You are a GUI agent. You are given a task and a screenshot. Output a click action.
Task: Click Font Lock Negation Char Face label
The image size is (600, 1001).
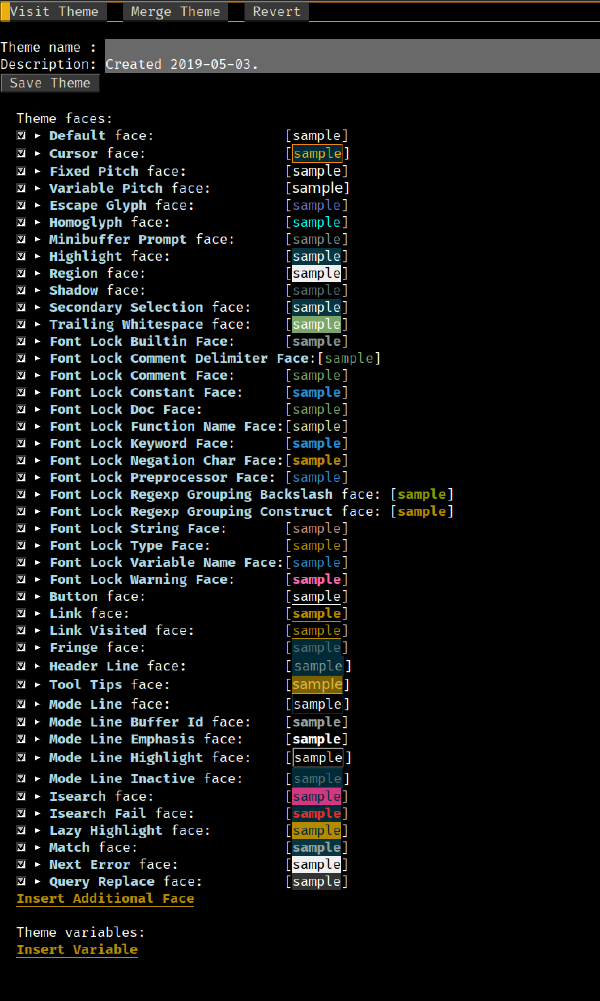(x=166, y=460)
